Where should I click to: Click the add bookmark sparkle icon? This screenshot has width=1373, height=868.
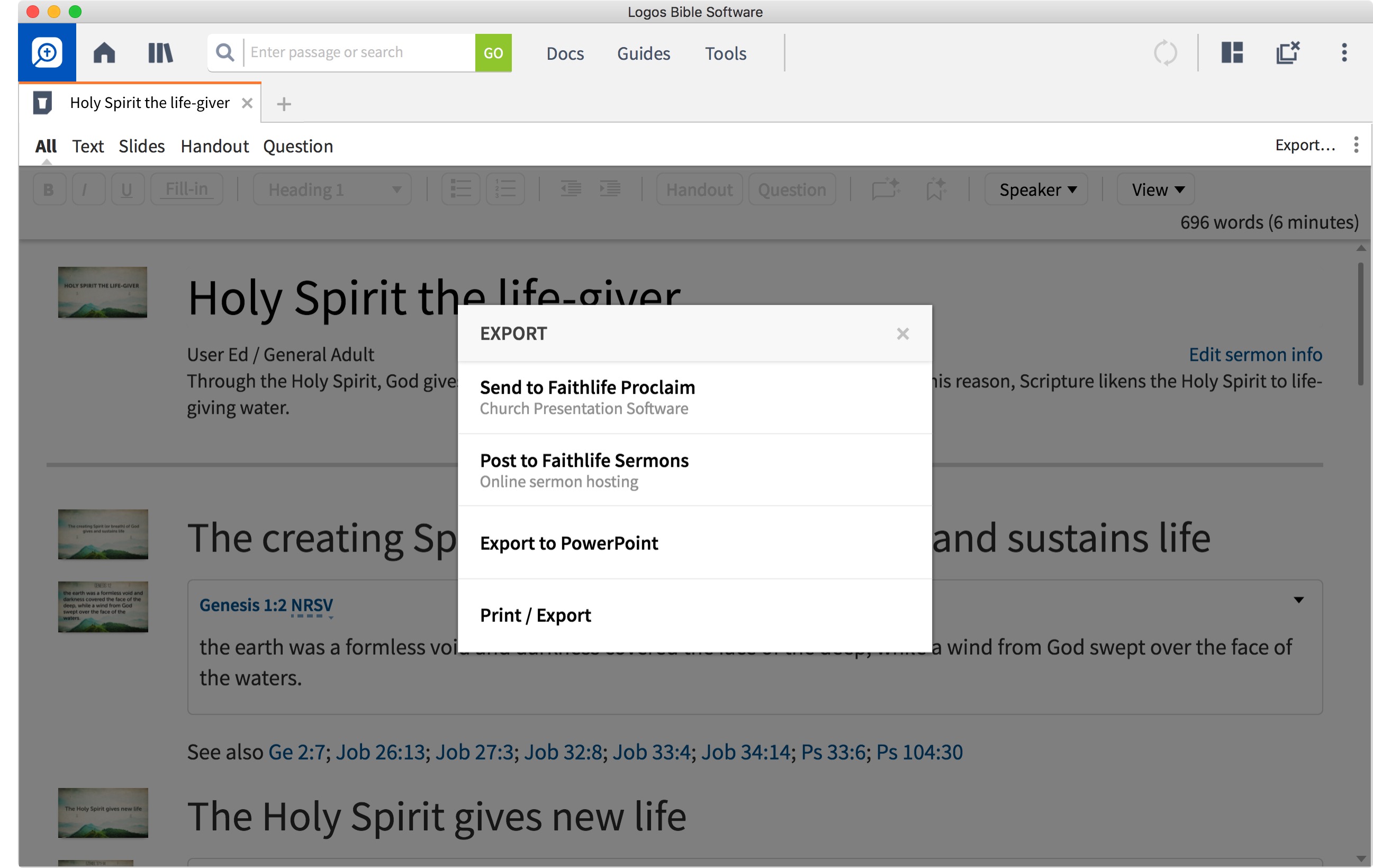point(936,189)
